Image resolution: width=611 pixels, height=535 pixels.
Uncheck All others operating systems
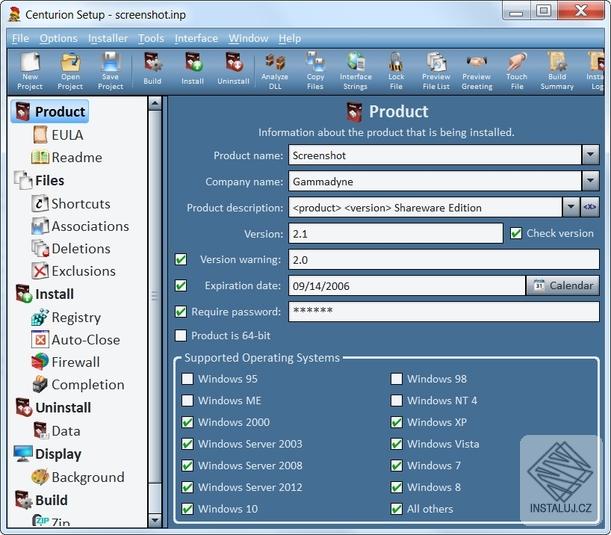click(397, 509)
